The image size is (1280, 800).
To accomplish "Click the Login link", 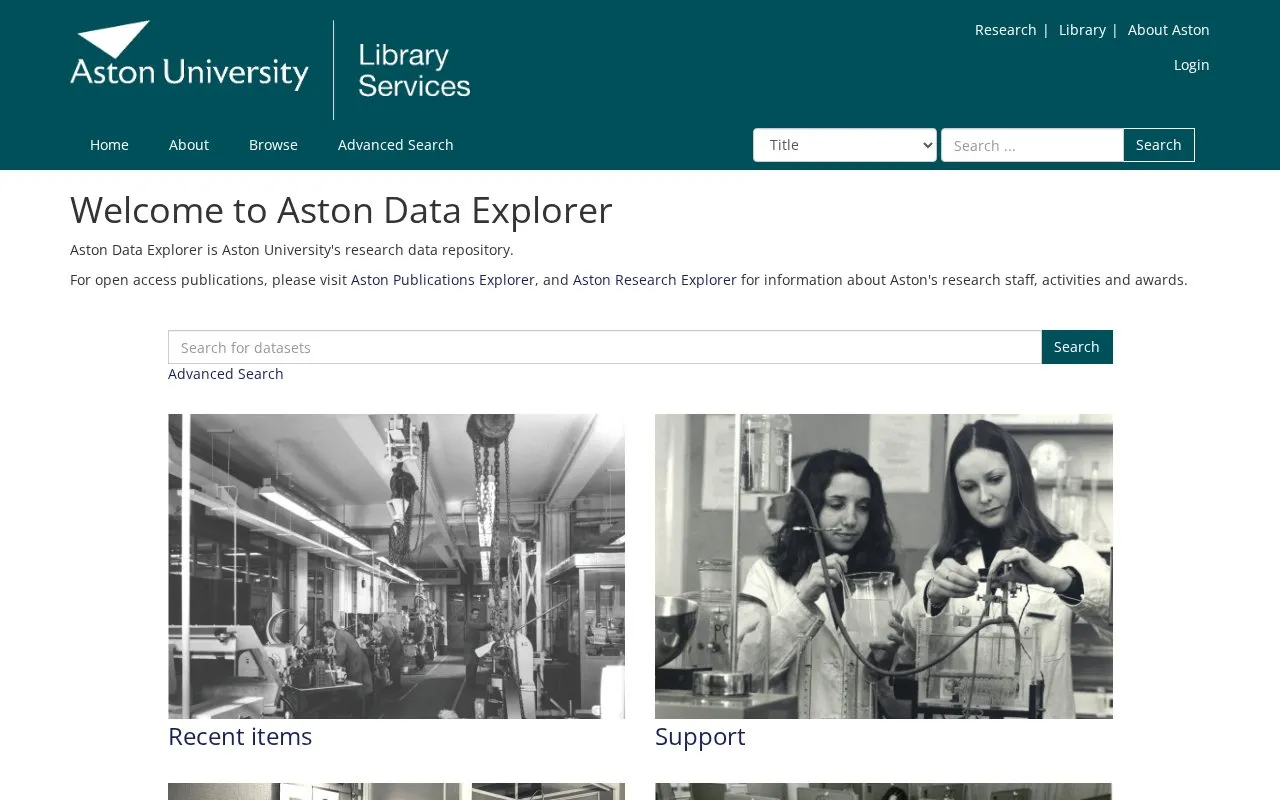I will [1192, 65].
